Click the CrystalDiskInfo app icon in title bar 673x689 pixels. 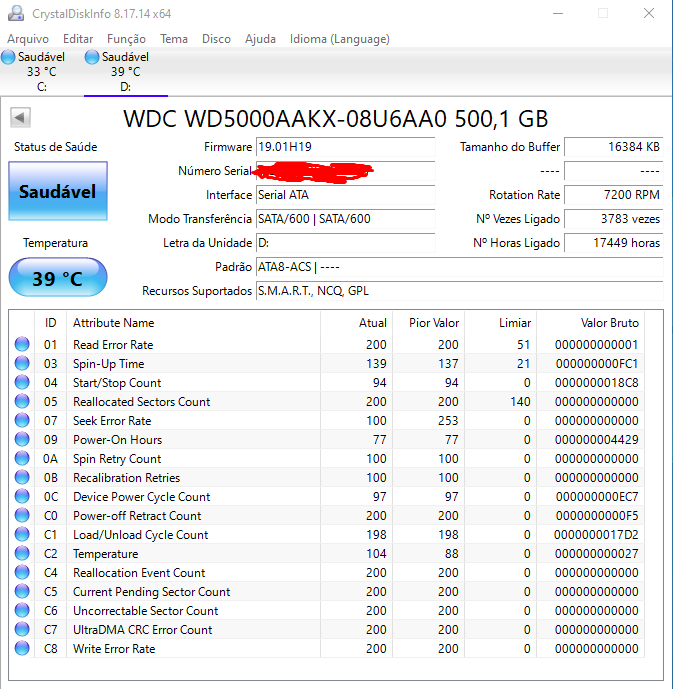[x=16, y=13]
